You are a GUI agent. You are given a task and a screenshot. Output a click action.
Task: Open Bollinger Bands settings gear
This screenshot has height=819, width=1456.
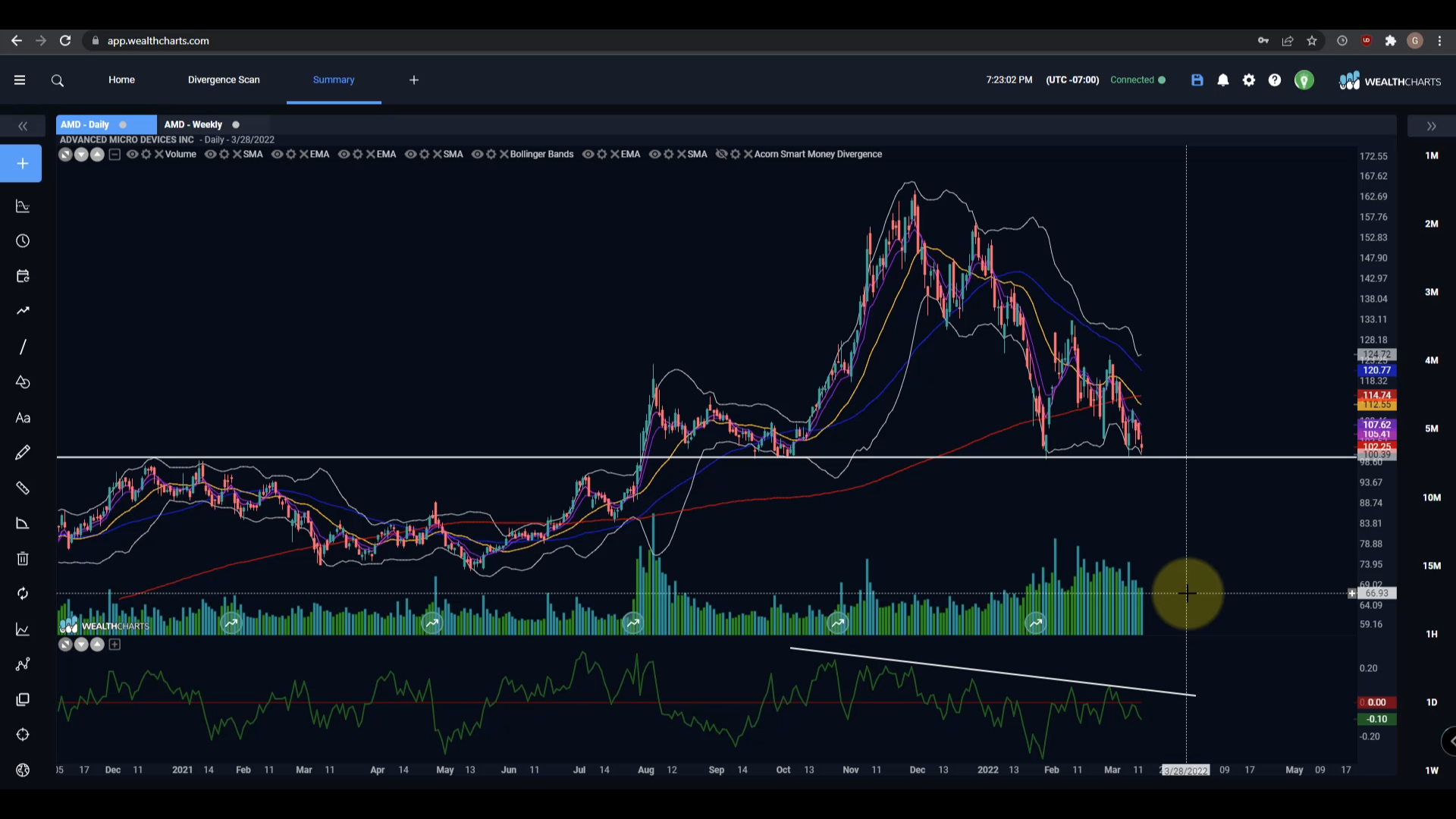point(491,154)
